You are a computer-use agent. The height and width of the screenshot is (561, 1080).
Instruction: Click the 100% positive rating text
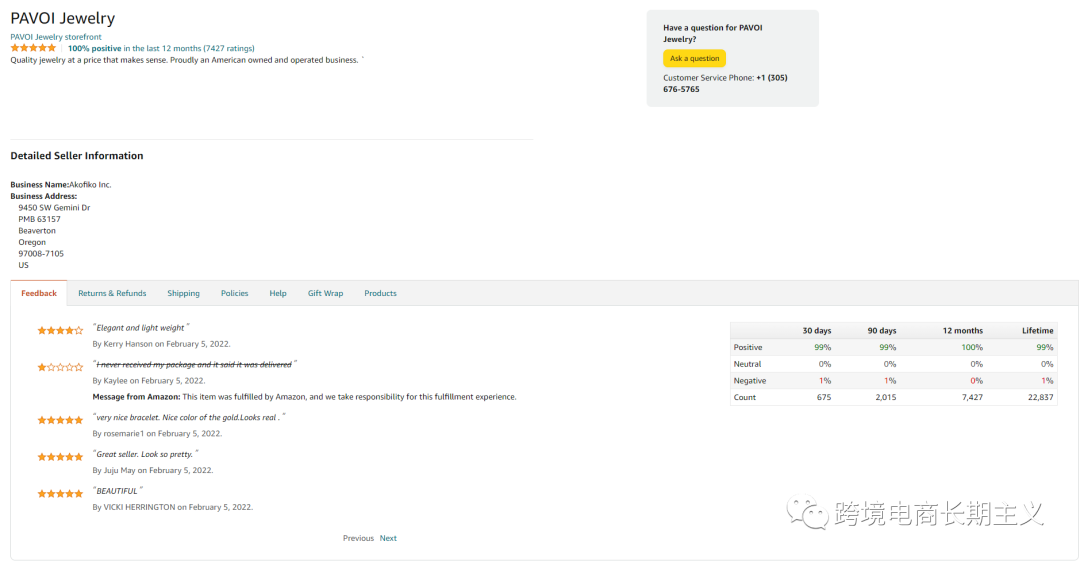point(94,48)
